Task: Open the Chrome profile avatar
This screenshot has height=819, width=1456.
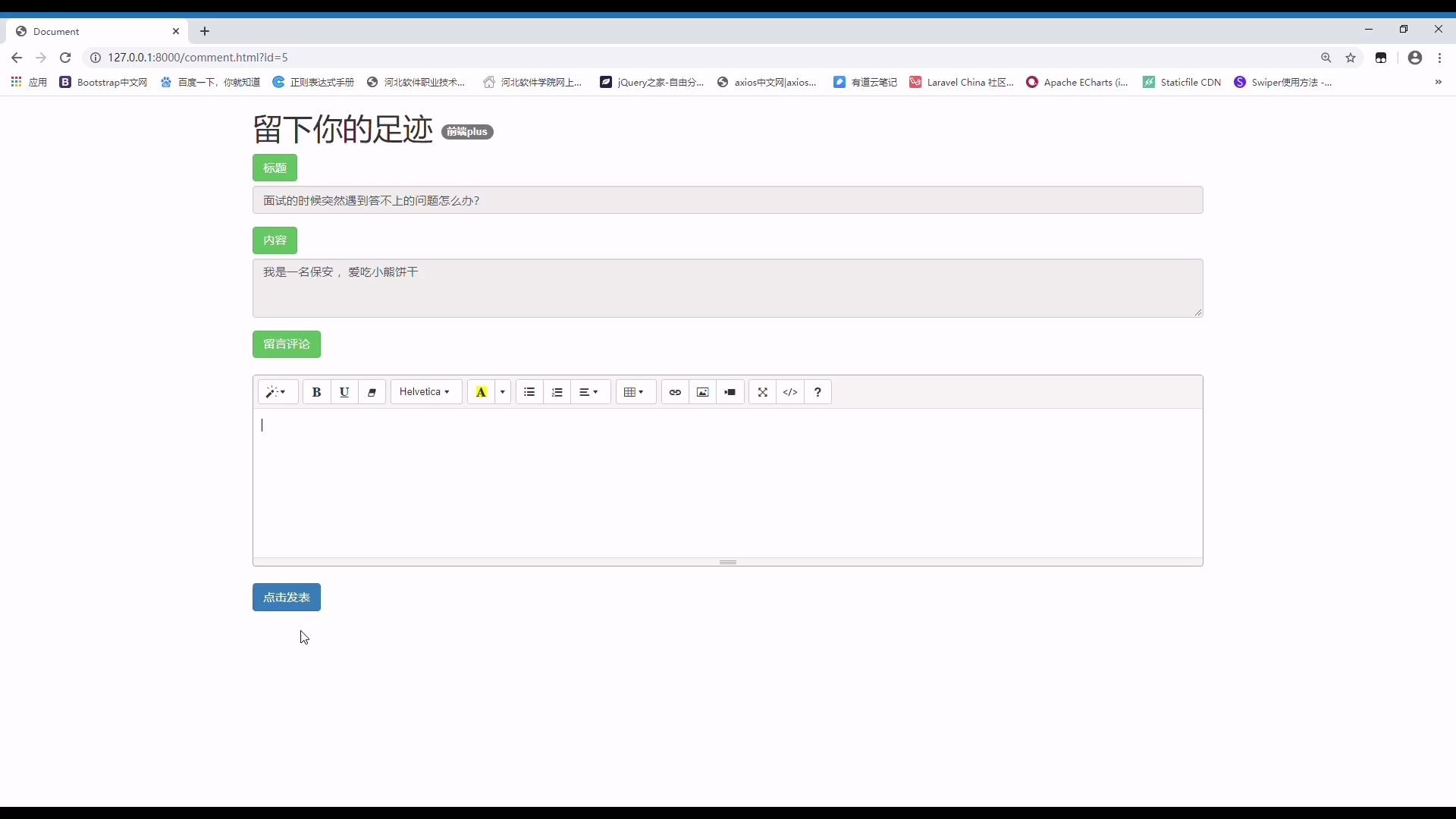Action: pyautogui.click(x=1415, y=58)
